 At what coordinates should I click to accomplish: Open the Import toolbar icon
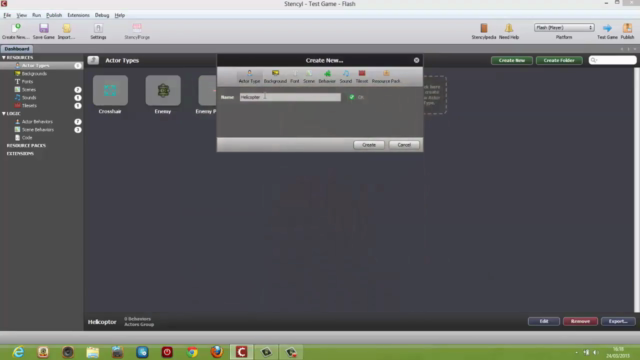pos(66,31)
